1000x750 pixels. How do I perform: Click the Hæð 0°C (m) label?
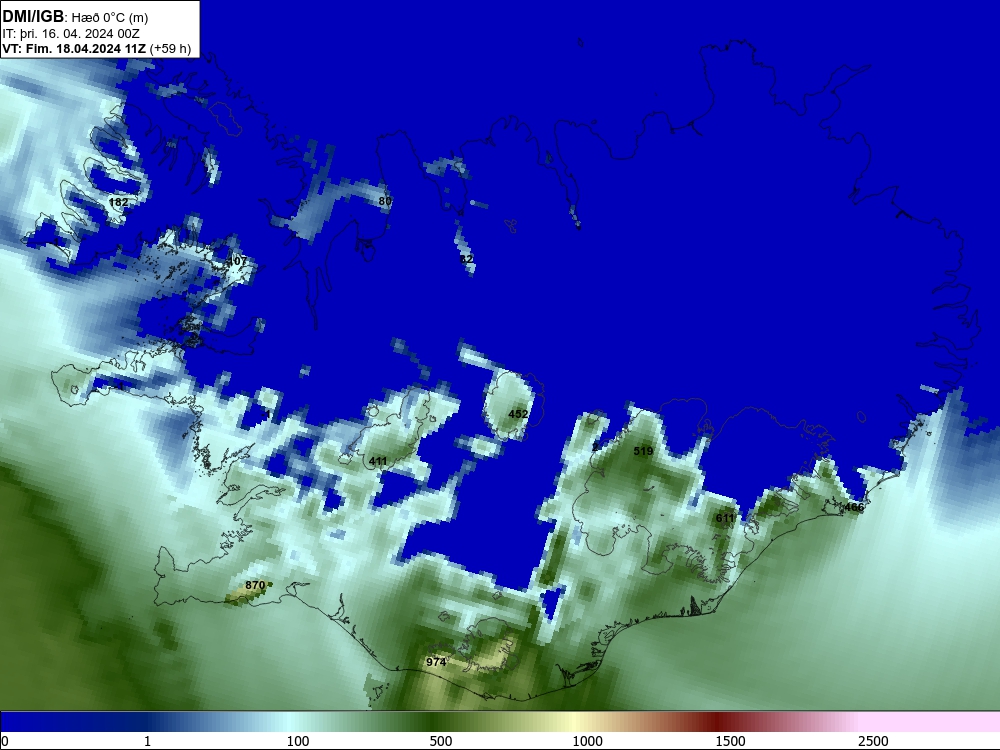pyautogui.click(x=110, y=18)
